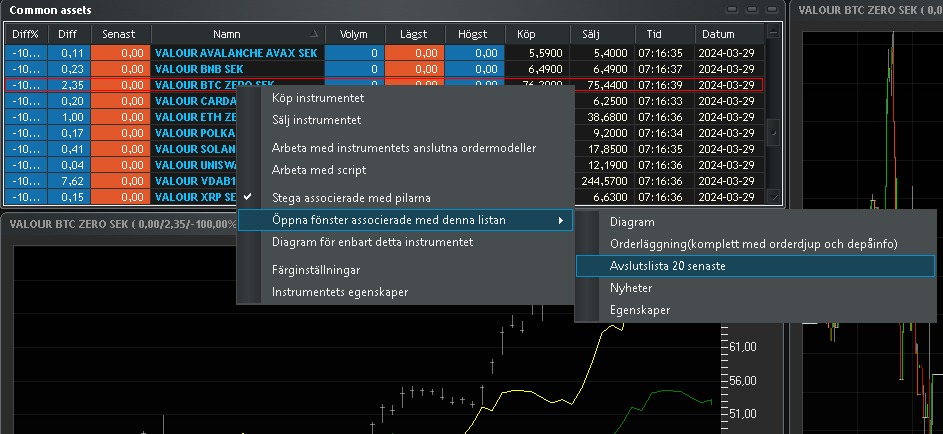The height and width of the screenshot is (434, 943).
Task: Click the 'Datum' column header
Action: 730,34
